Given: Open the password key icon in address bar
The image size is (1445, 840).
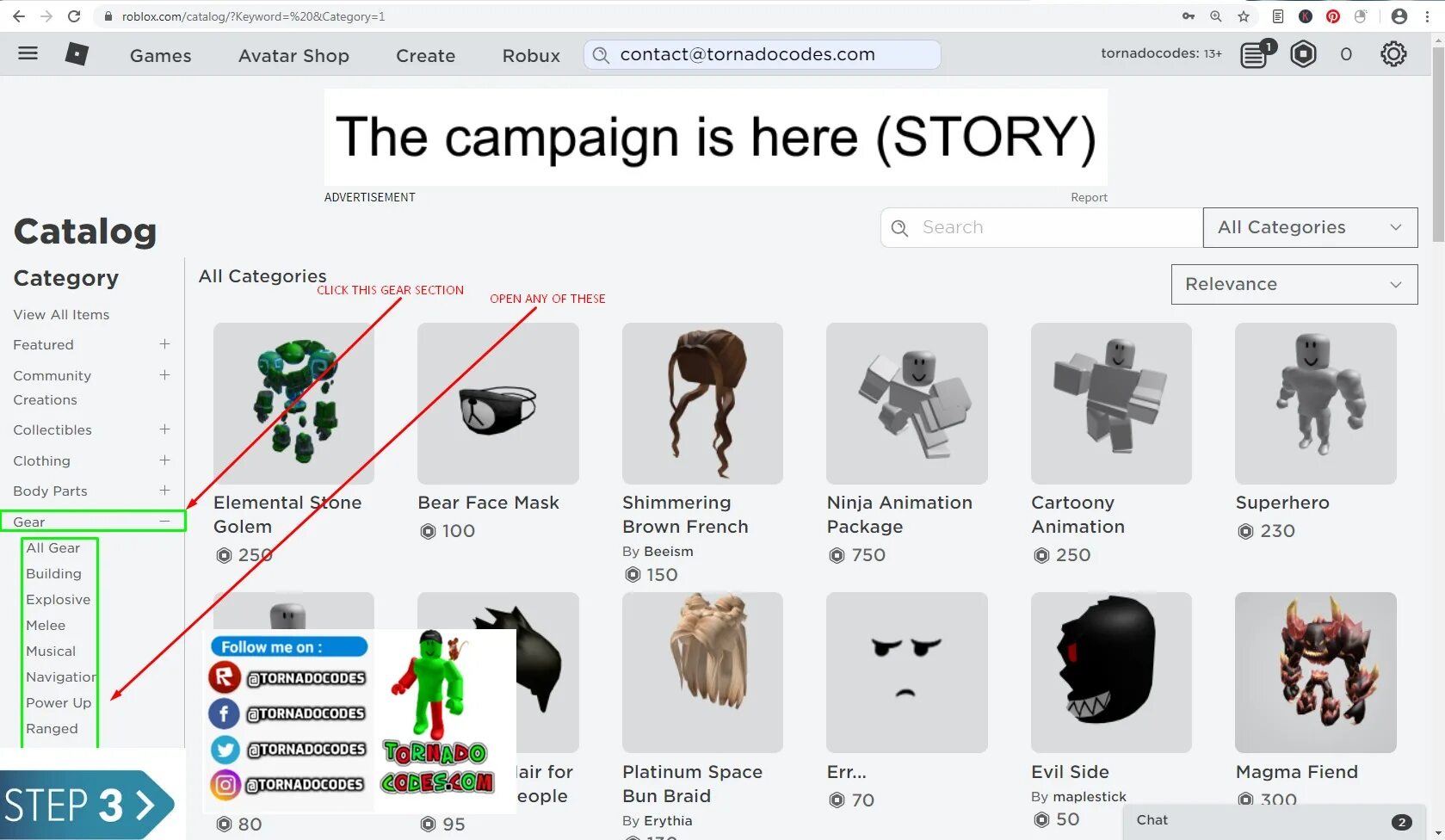Looking at the screenshot, I should tap(1188, 16).
